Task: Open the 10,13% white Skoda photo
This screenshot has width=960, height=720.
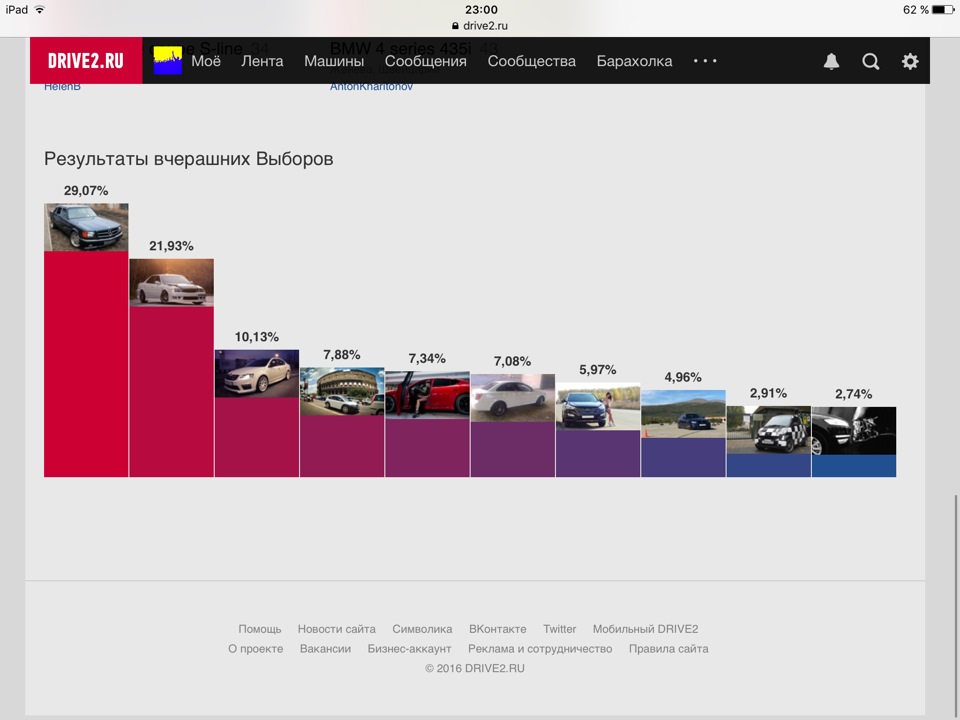Action: coord(257,373)
